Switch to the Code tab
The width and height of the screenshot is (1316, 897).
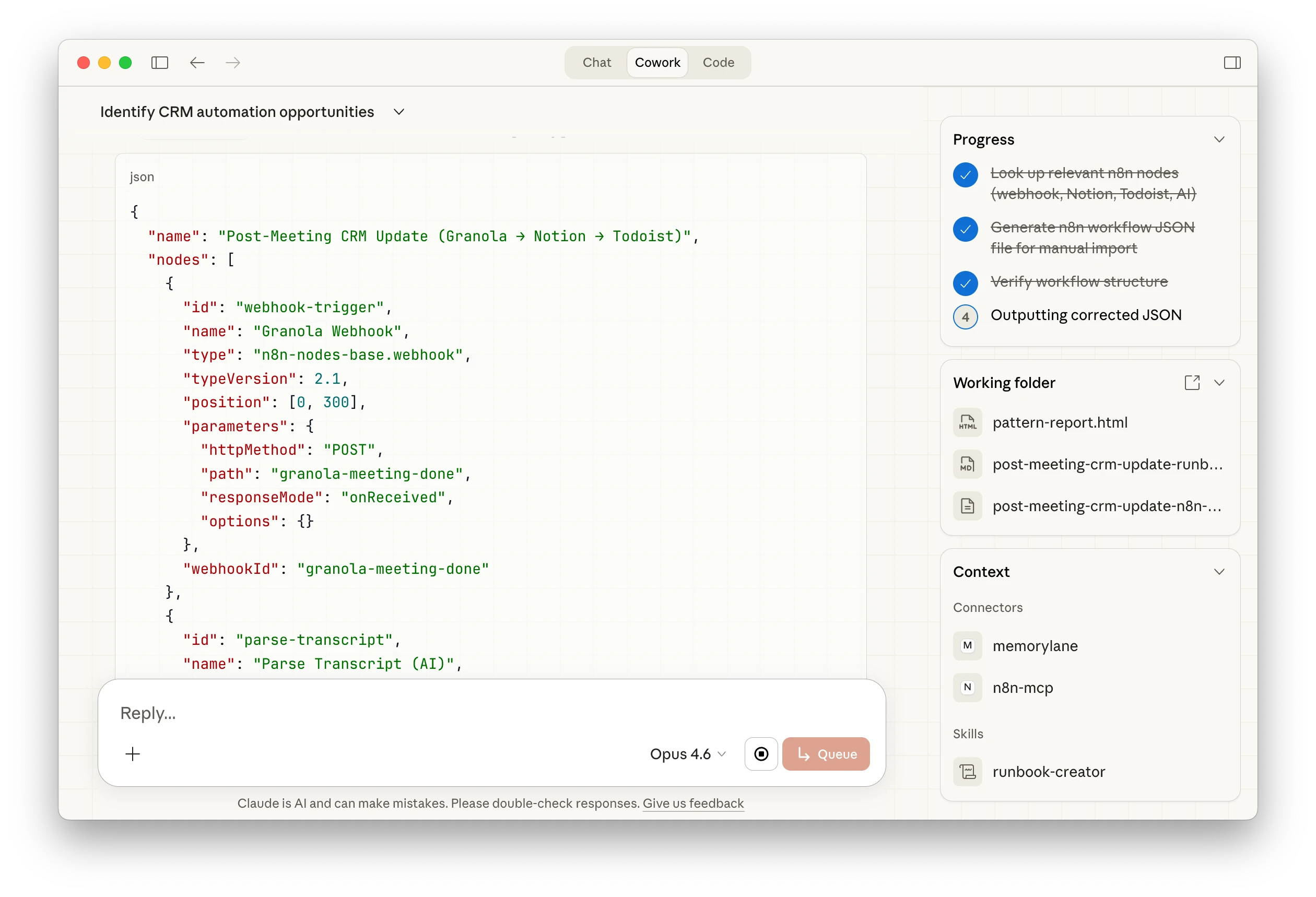[718, 62]
